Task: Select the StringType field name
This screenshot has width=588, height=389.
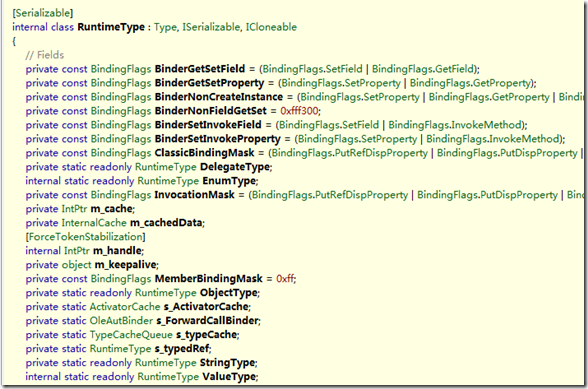Action: (228, 363)
